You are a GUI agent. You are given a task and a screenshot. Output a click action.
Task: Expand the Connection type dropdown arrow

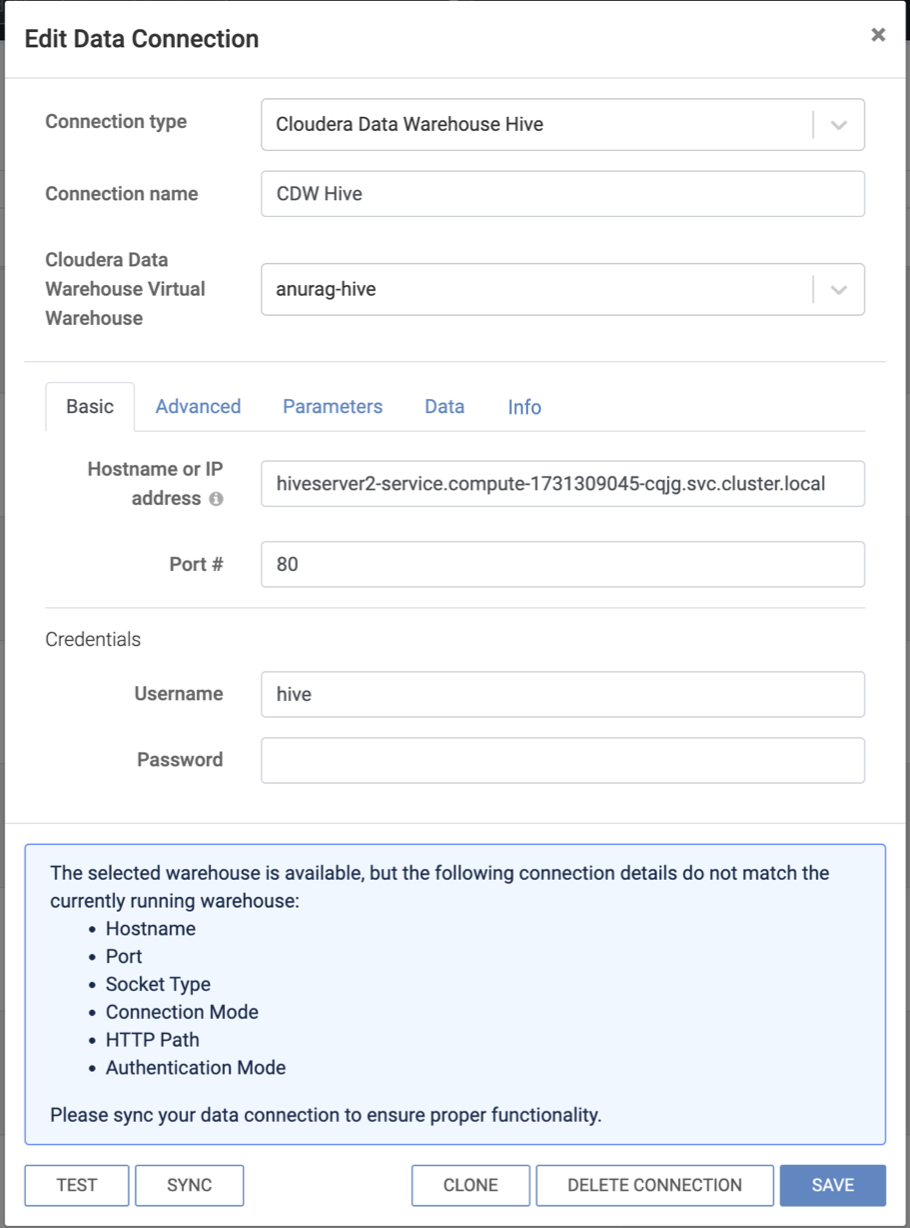click(839, 125)
